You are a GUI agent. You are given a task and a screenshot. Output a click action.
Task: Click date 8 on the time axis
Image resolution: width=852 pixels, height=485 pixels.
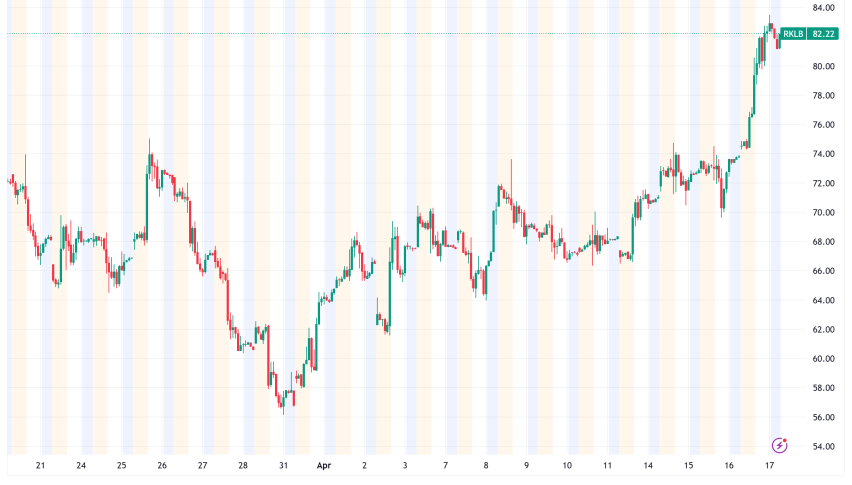pyautogui.click(x=486, y=466)
